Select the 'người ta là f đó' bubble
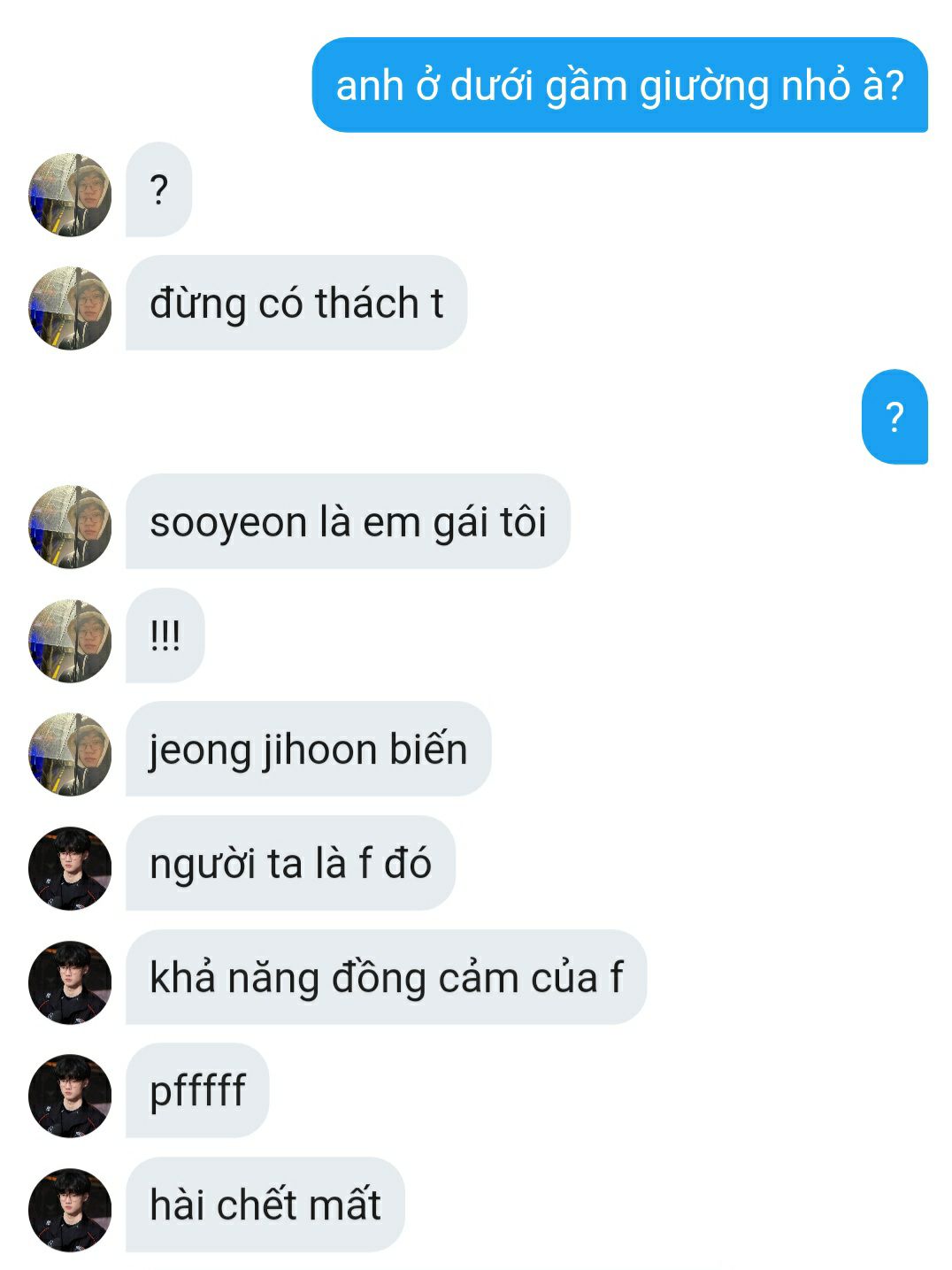Viewport: 952px width, 1270px height. tap(290, 863)
